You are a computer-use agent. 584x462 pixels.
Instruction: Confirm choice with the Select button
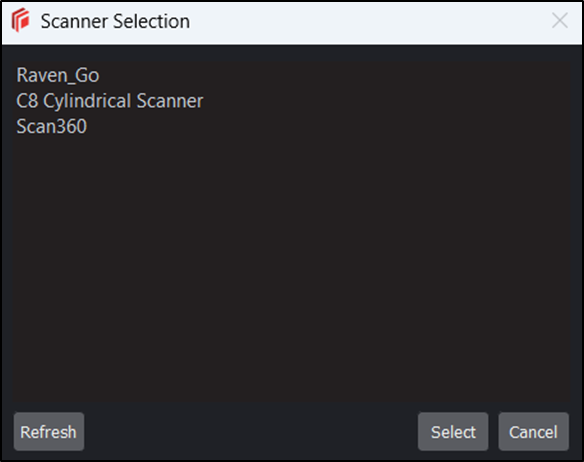click(453, 431)
